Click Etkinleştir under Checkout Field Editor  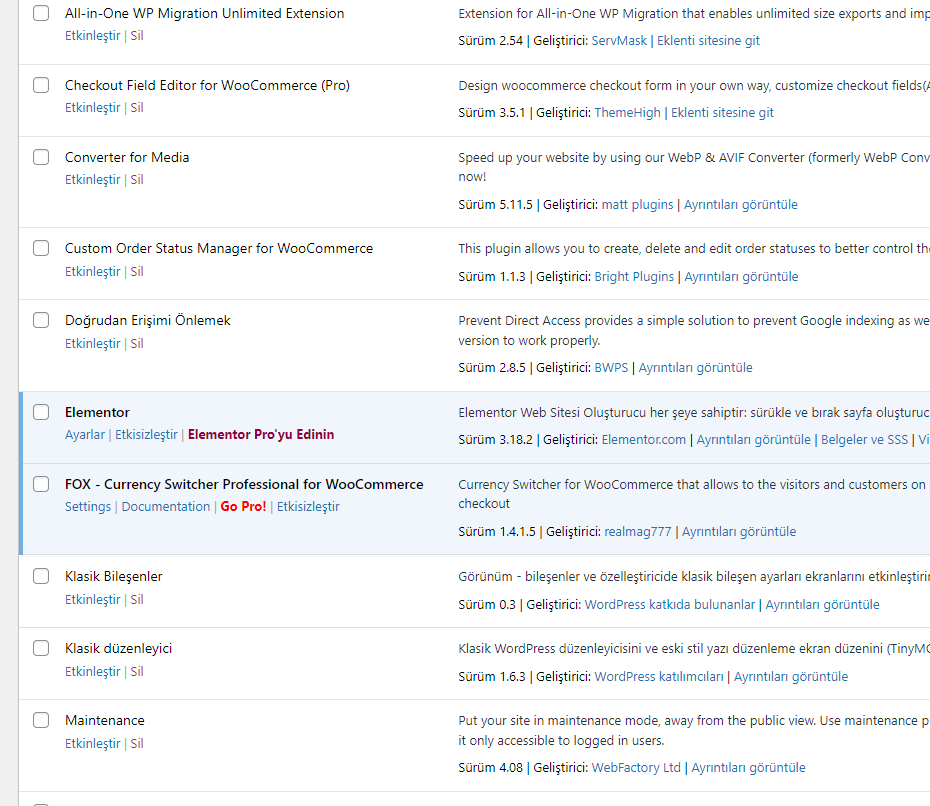93,107
